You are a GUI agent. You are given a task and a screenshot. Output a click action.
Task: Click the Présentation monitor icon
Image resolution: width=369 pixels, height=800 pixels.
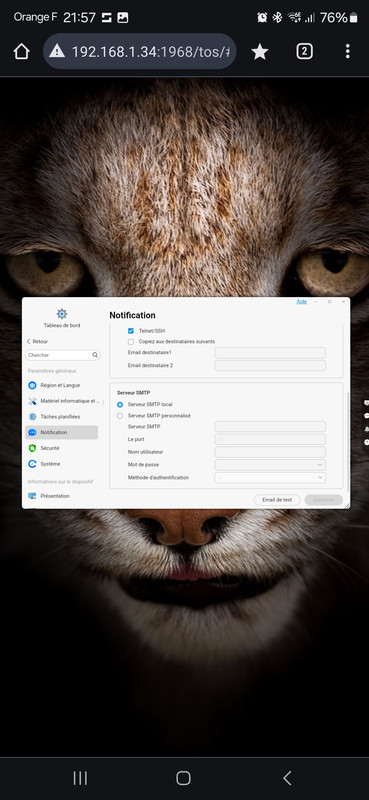(x=32, y=496)
